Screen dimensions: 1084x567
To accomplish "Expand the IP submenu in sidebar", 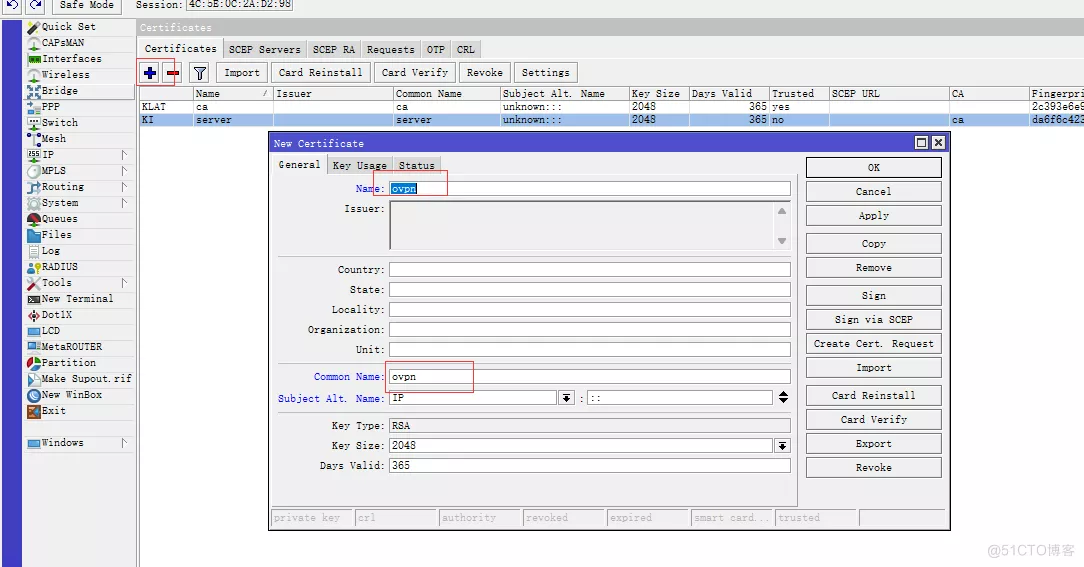I will pos(125,155).
